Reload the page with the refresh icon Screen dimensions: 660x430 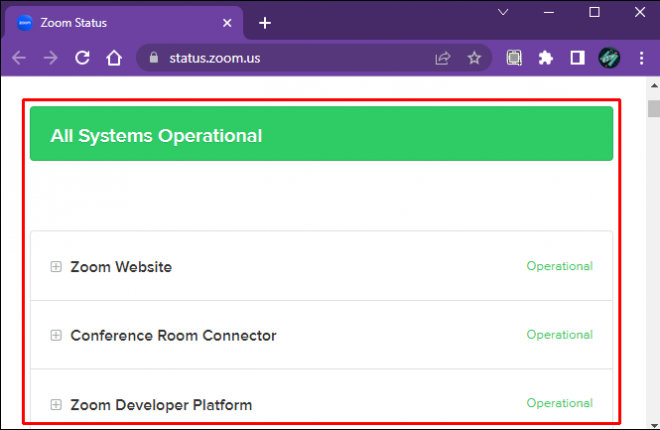[x=83, y=58]
